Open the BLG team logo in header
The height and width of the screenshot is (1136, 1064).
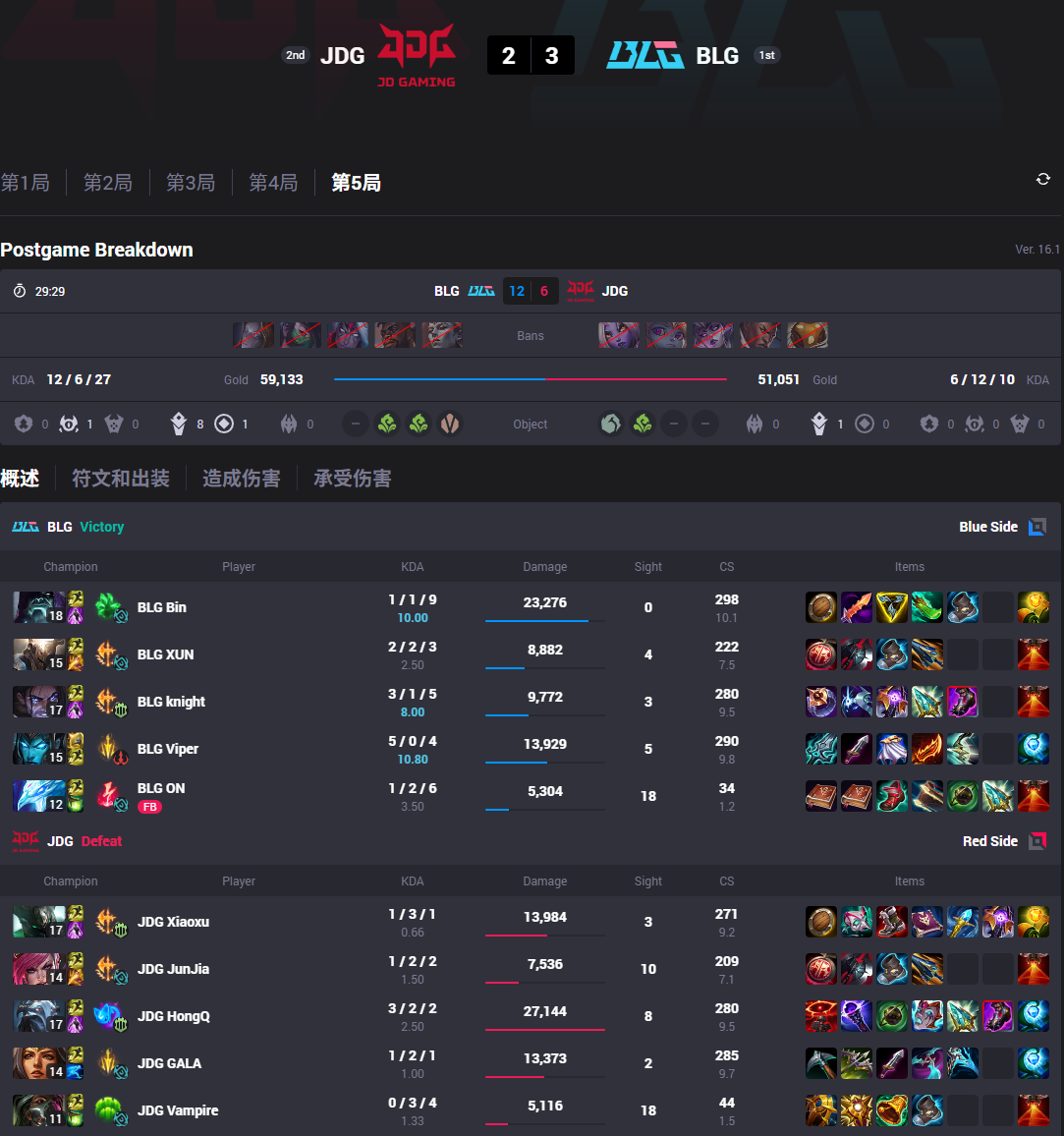pyautogui.click(x=644, y=55)
